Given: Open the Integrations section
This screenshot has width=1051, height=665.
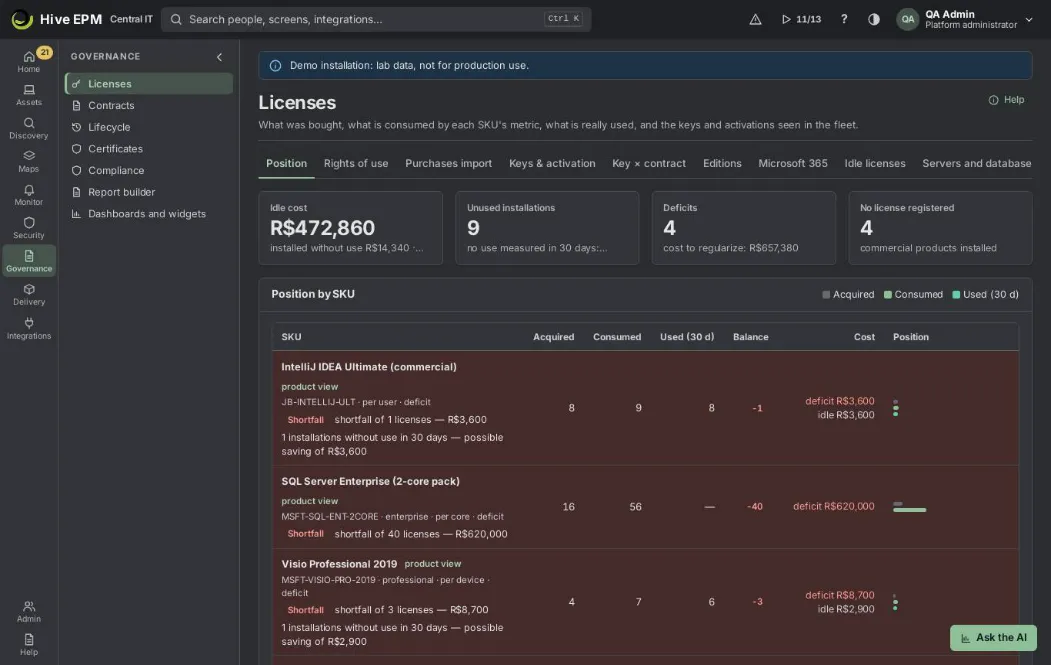Looking at the screenshot, I should coord(29,328).
